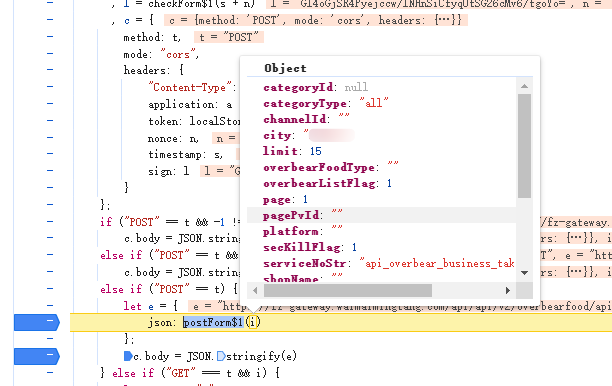Click the boxed variable i in postForm$1(i)
The image size is (612, 386).
pyautogui.click(x=253, y=322)
